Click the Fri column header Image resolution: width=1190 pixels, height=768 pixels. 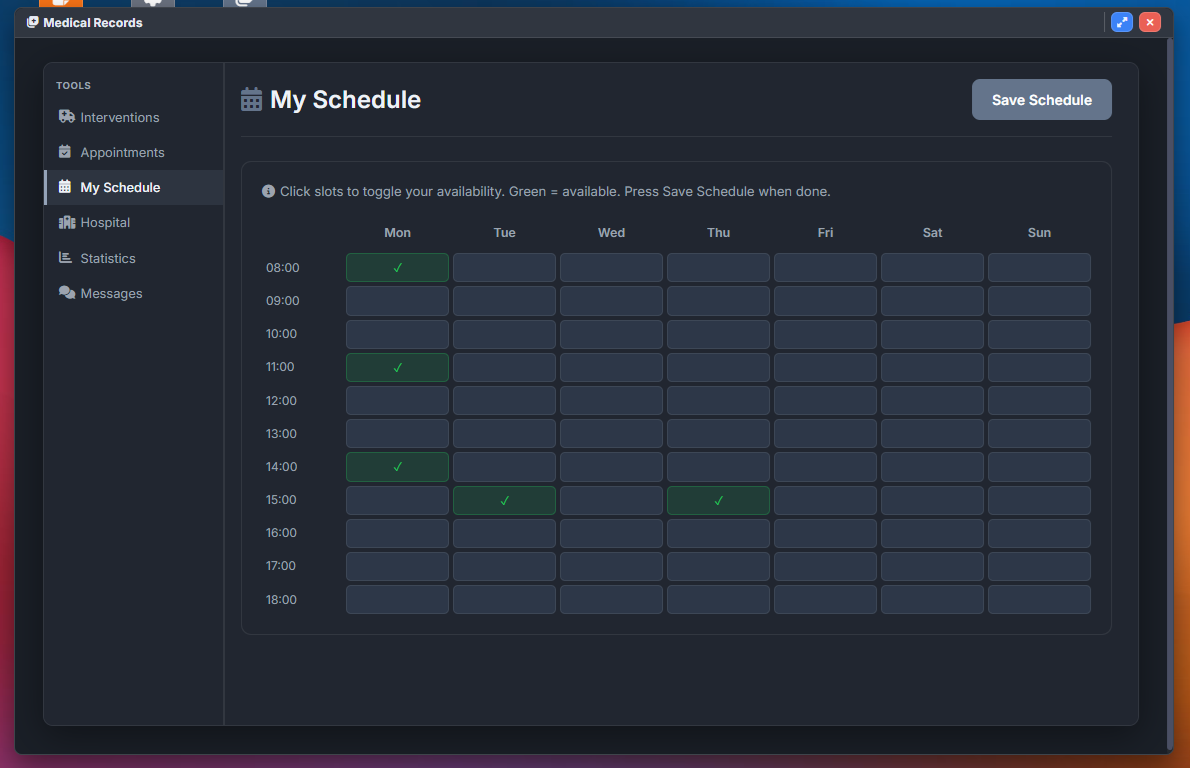point(825,232)
